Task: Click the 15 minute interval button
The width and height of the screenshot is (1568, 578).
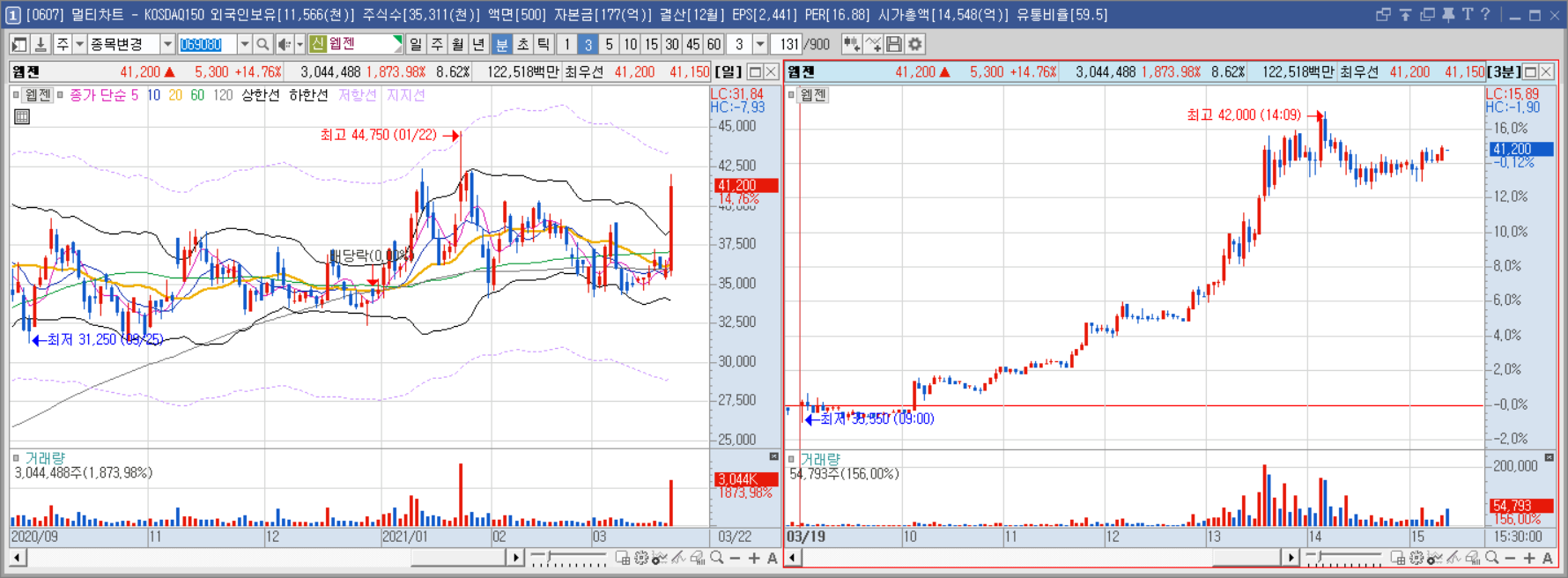Action: (651, 44)
